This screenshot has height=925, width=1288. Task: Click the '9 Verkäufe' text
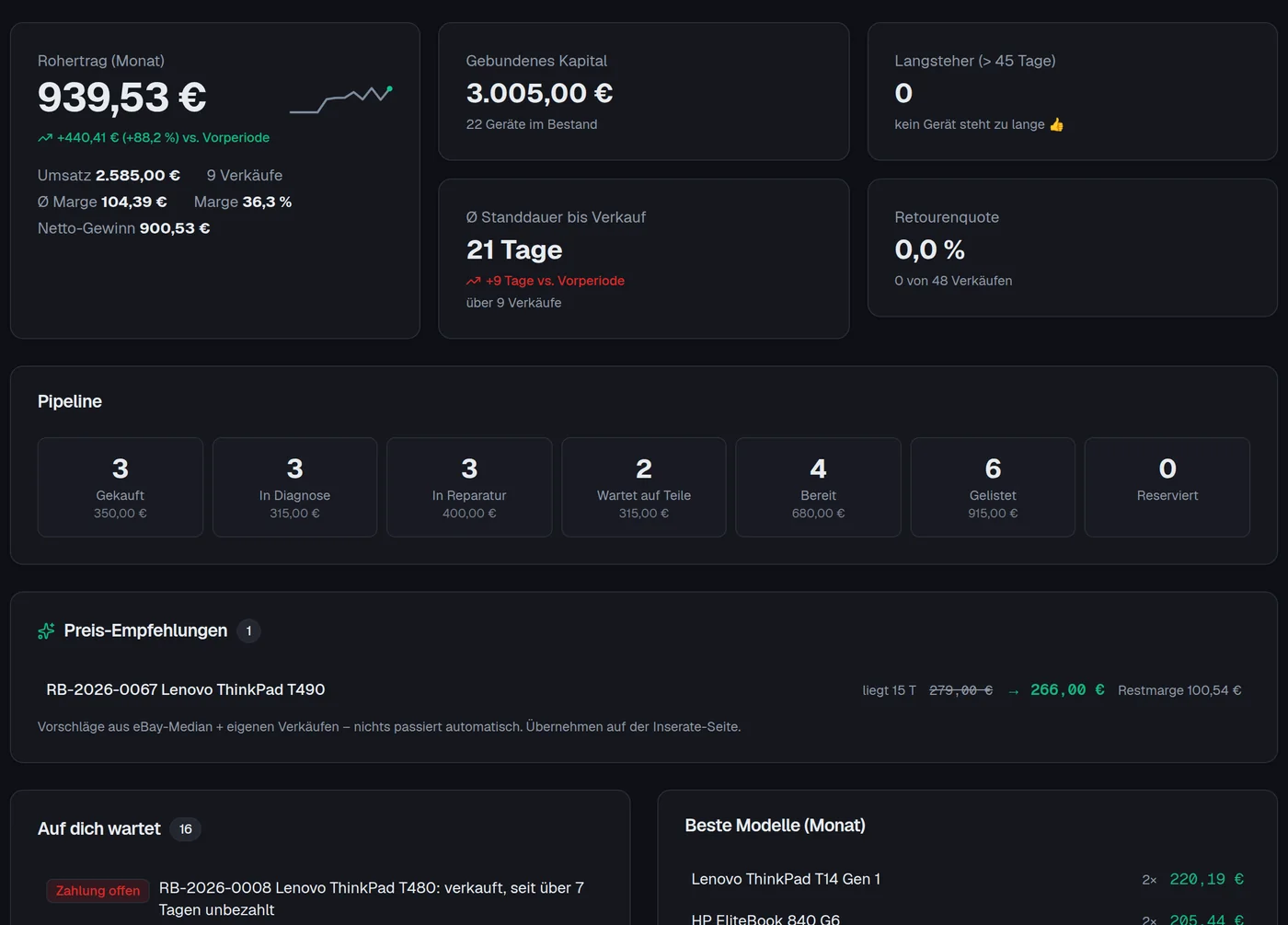click(245, 175)
